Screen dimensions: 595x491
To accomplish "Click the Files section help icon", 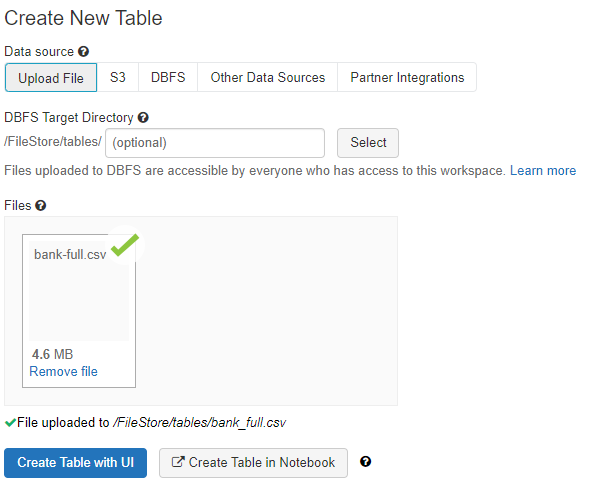I will tap(41, 206).
